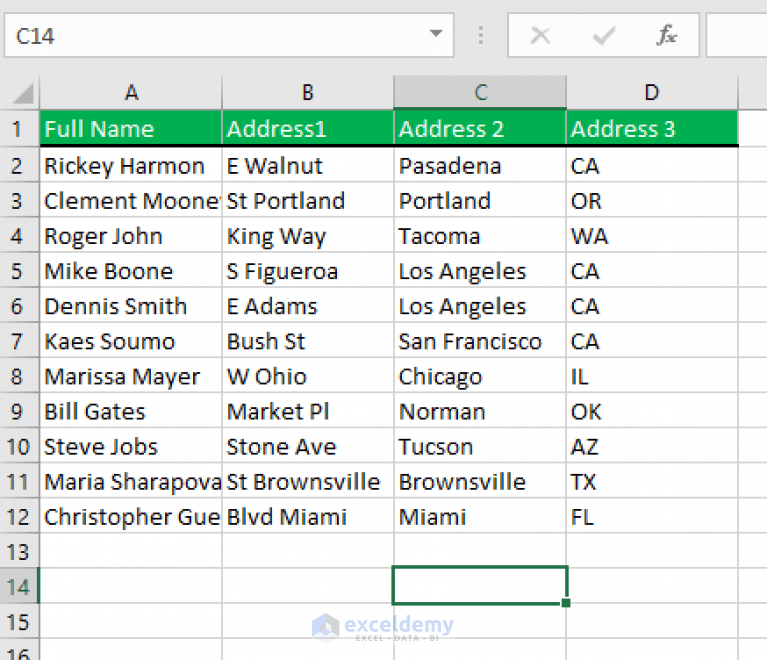Select row 8 header
This screenshot has width=767, height=660.
click(19, 376)
